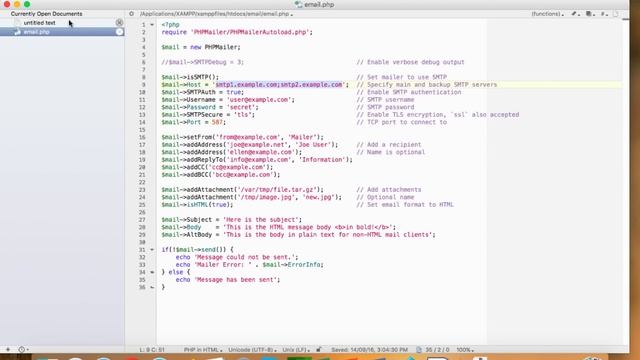Click the counterpart document icon

click(616, 14)
